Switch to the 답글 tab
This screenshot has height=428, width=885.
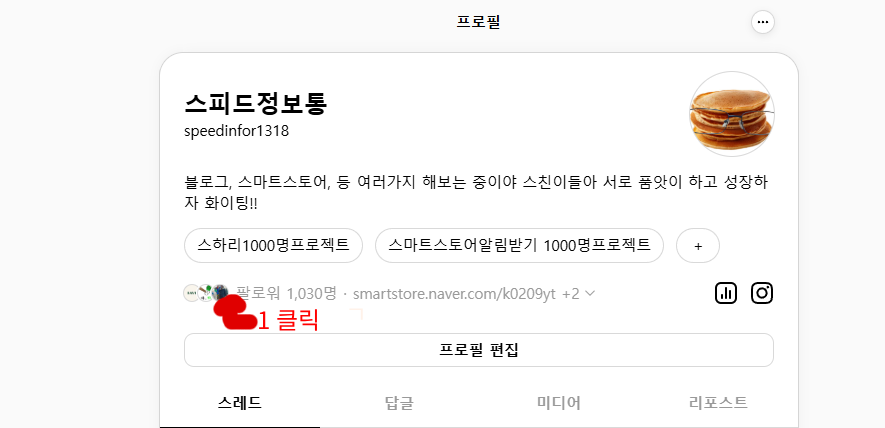pos(399,403)
